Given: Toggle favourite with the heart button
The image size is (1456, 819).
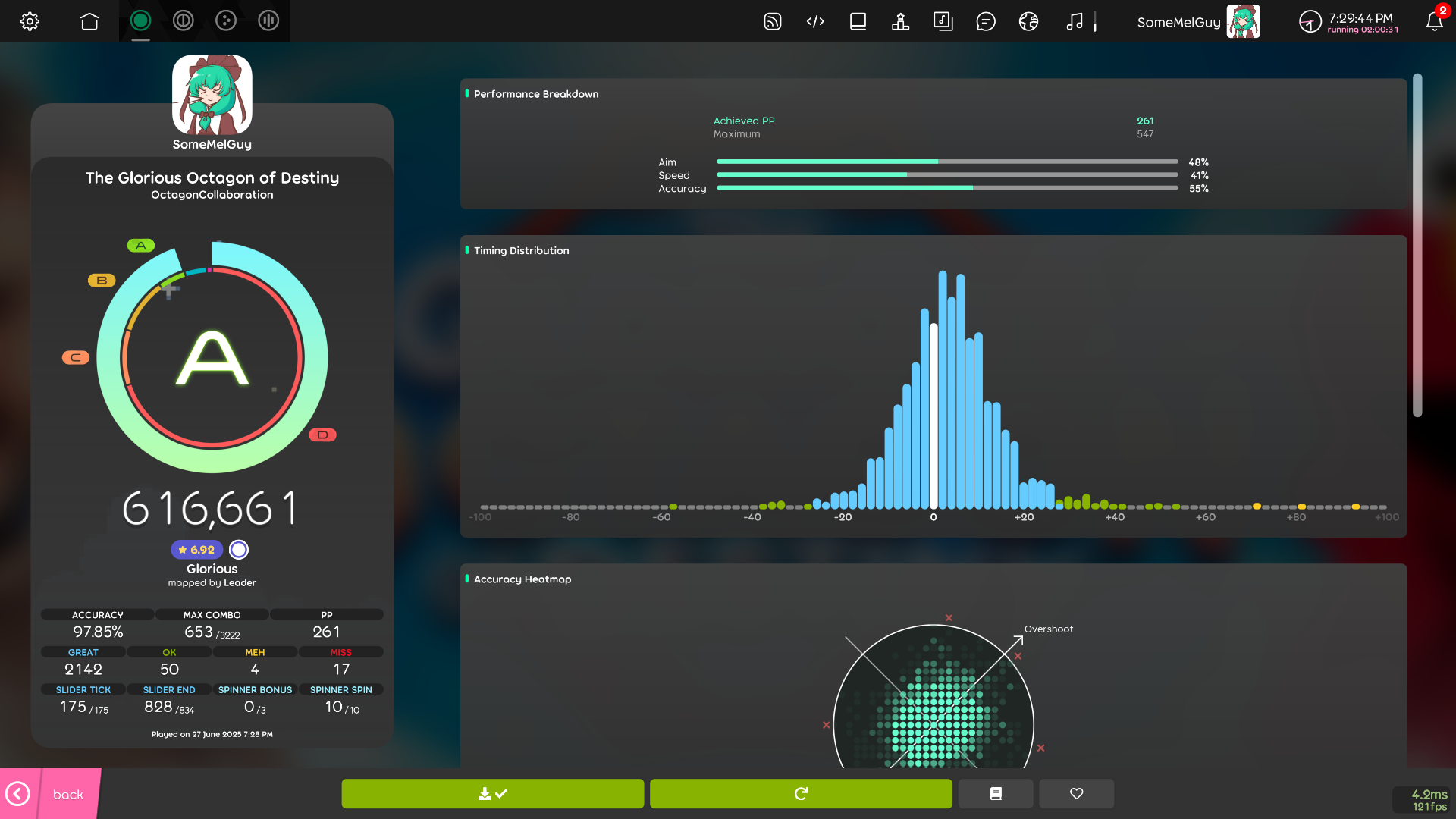Looking at the screenshot, I should tap(1076, 793).
